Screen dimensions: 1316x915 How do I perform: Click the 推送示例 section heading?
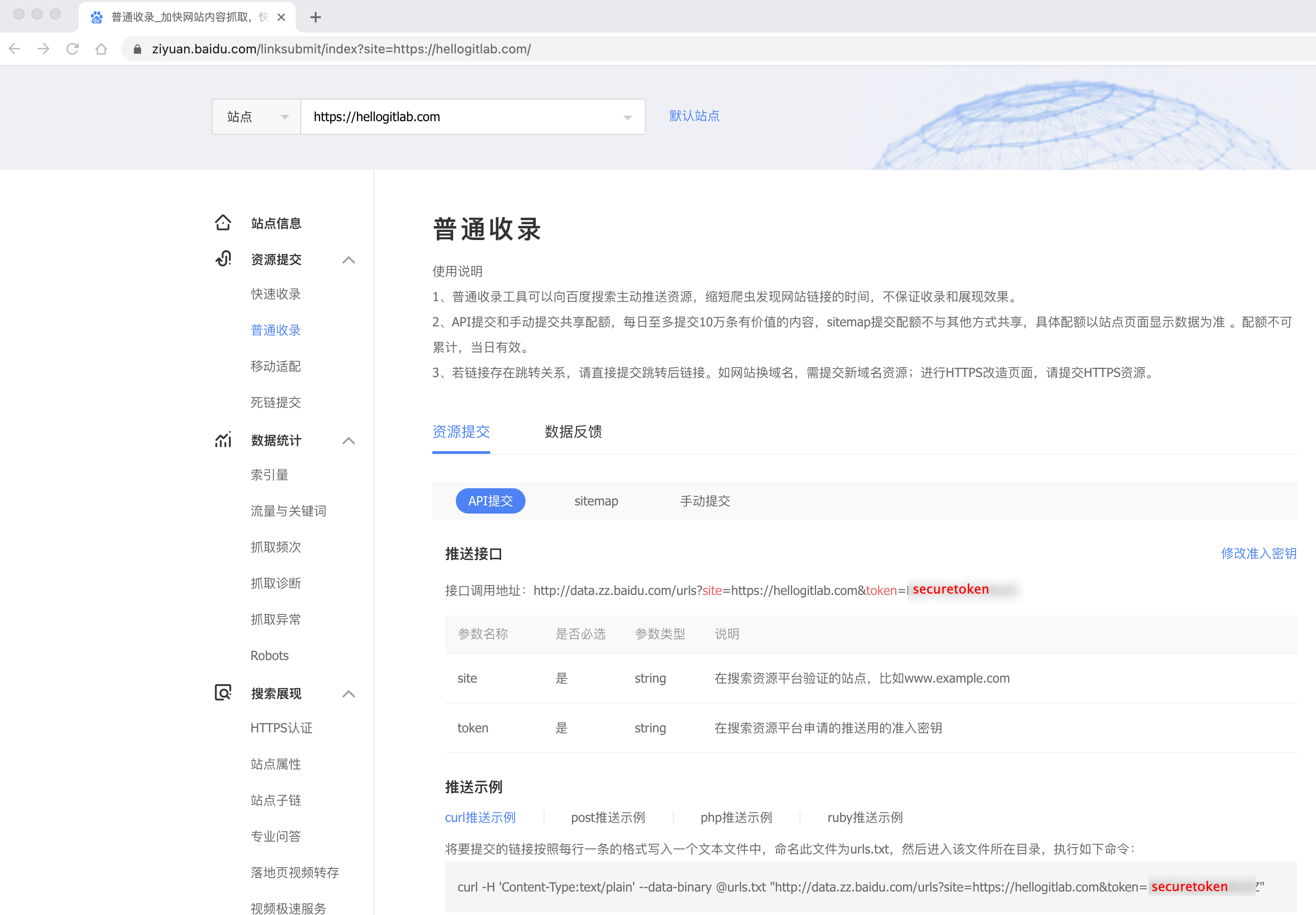(473, 787)
